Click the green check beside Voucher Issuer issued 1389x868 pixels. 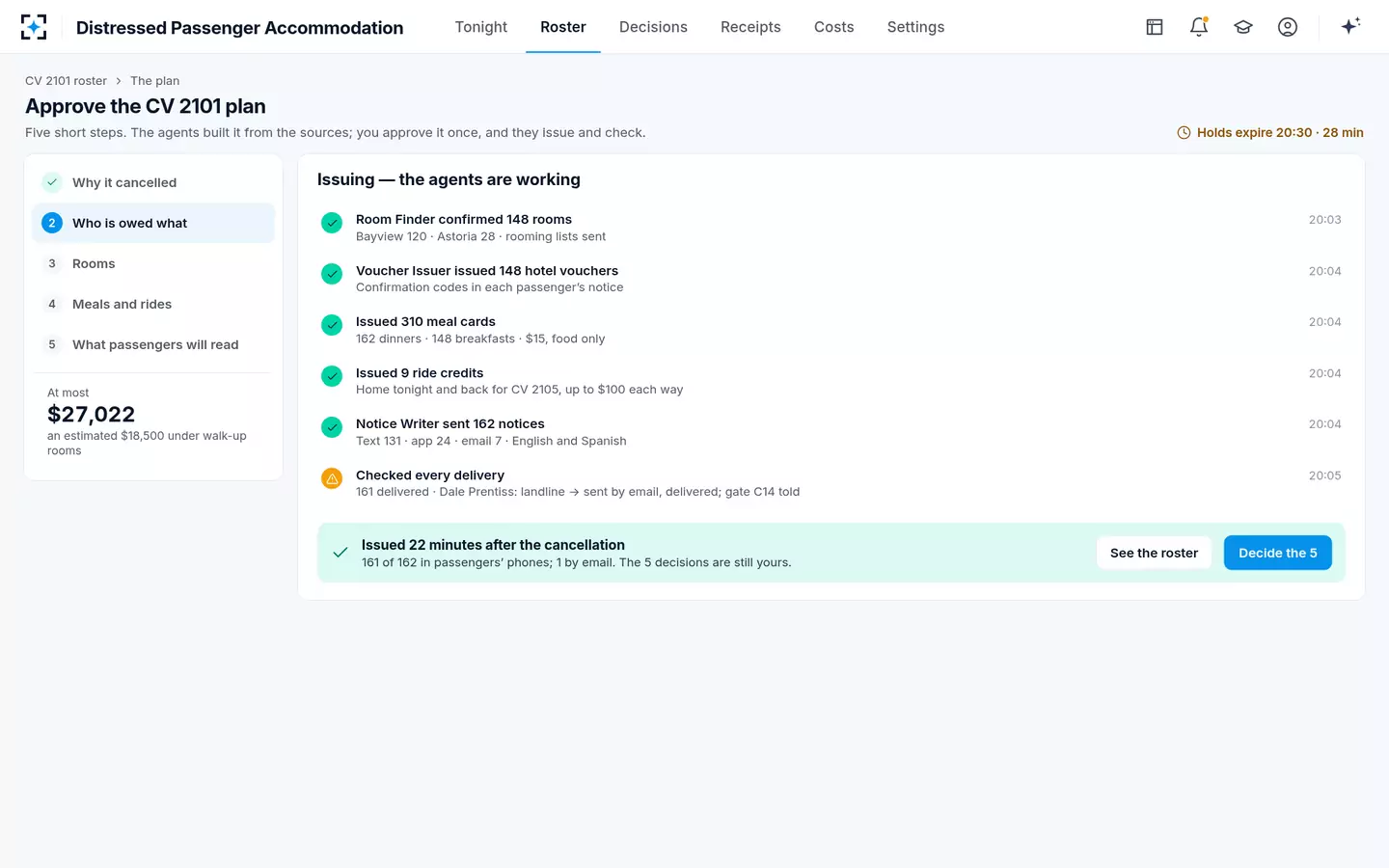coord(332,274)
